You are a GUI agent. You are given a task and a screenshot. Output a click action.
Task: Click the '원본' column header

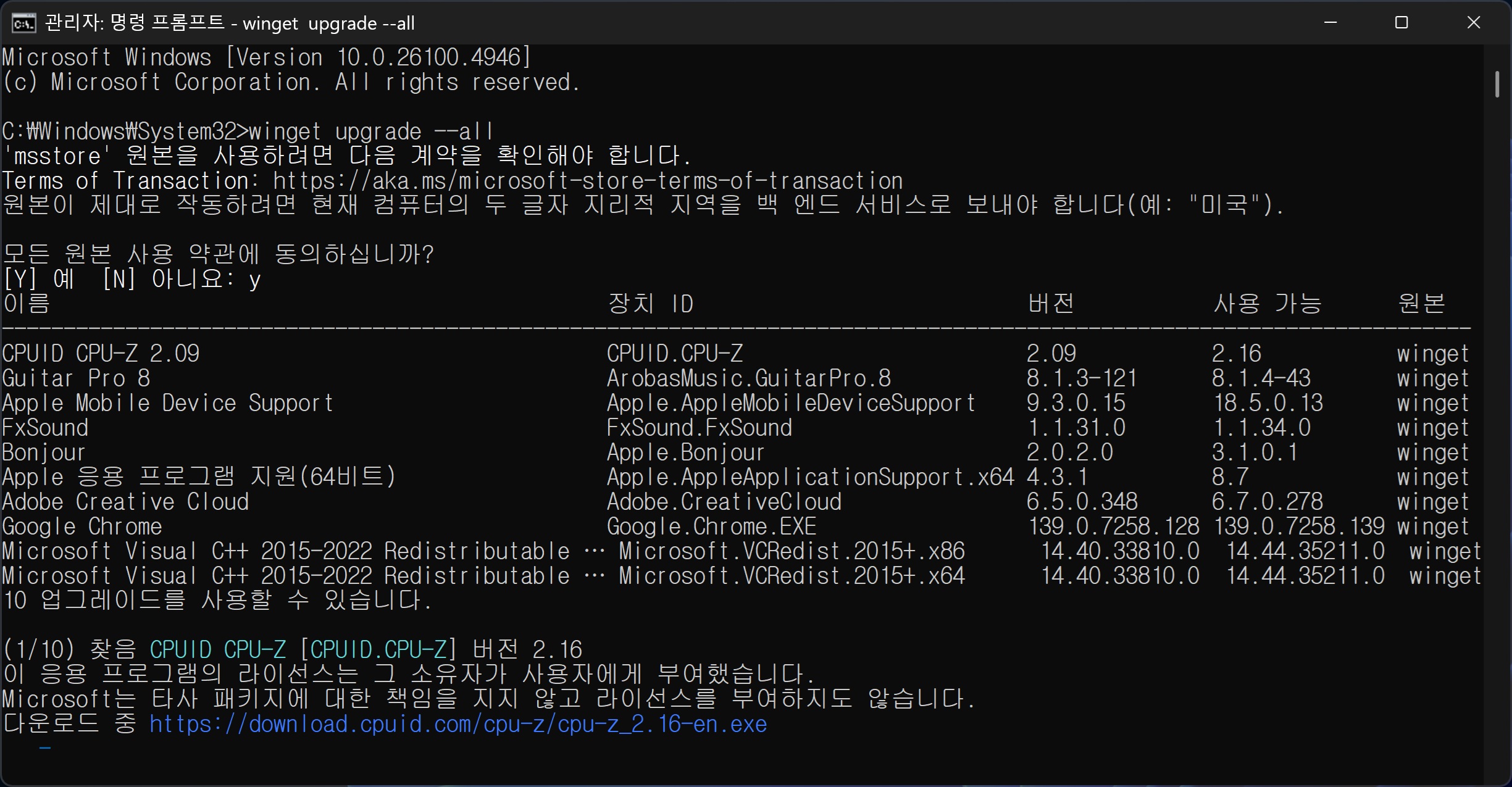[x=1421, y=304]
